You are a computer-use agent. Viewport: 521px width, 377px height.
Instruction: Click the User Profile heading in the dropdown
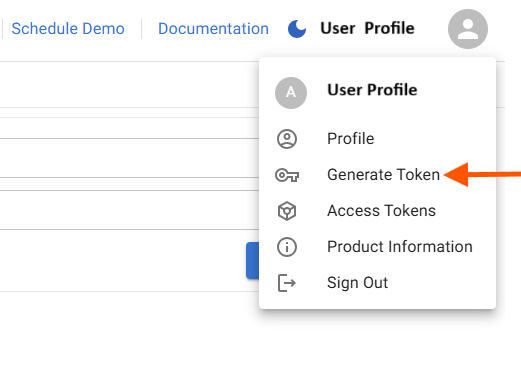click(372, 90)
